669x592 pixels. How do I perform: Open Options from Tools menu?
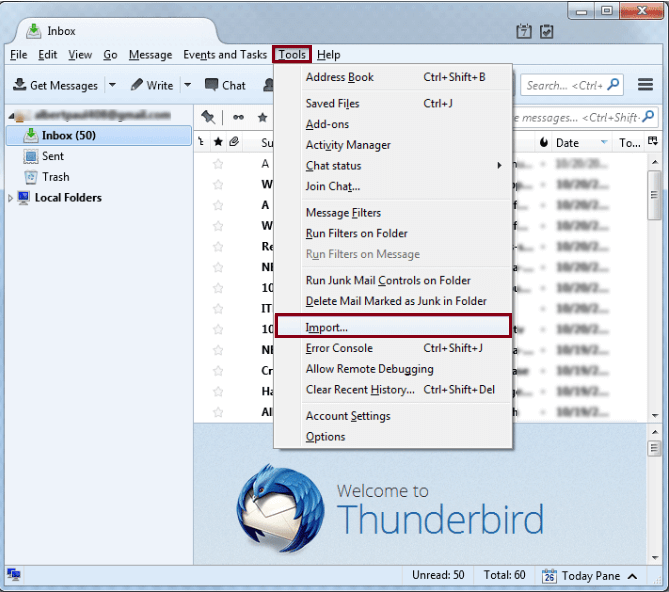click(x=393, y=437)
